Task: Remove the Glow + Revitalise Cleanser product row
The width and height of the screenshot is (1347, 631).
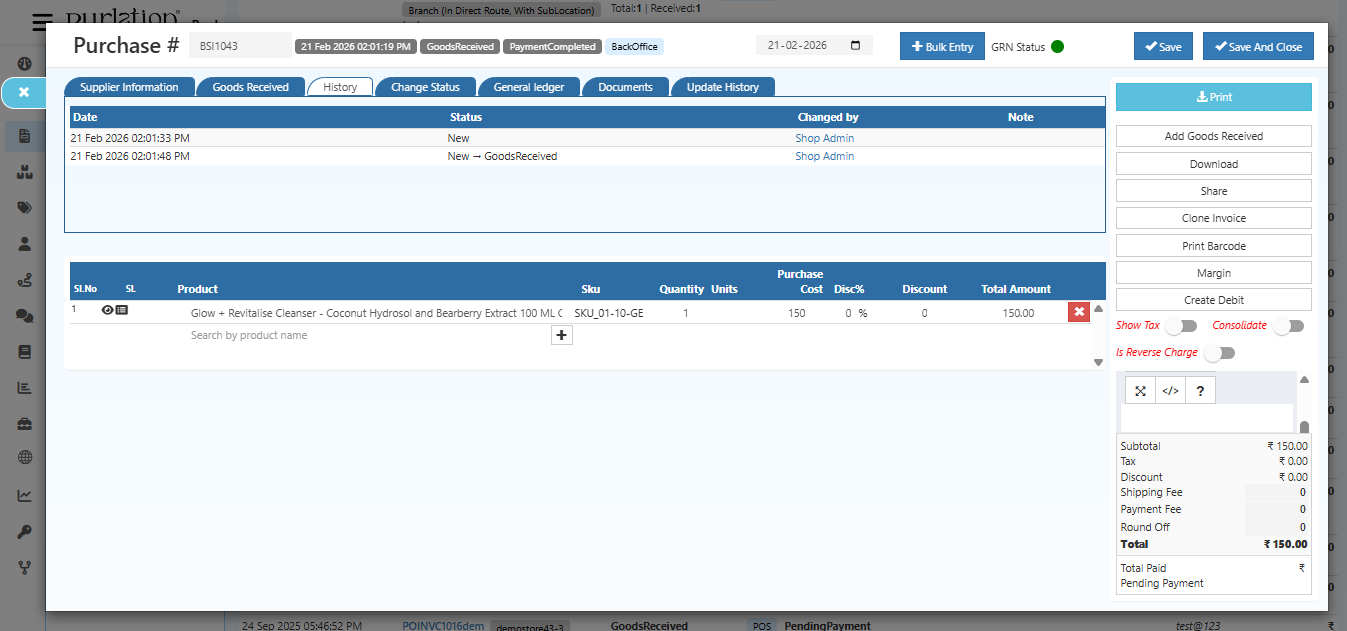Action: pos(1078,311)
